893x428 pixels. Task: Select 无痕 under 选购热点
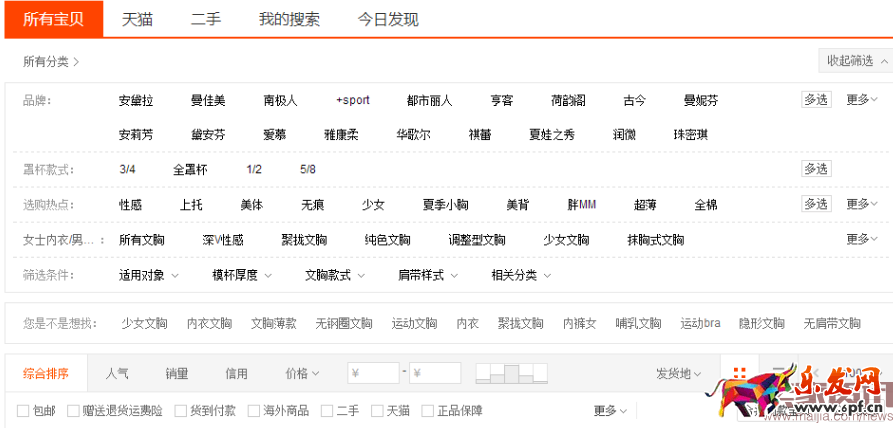pos(313,205)
